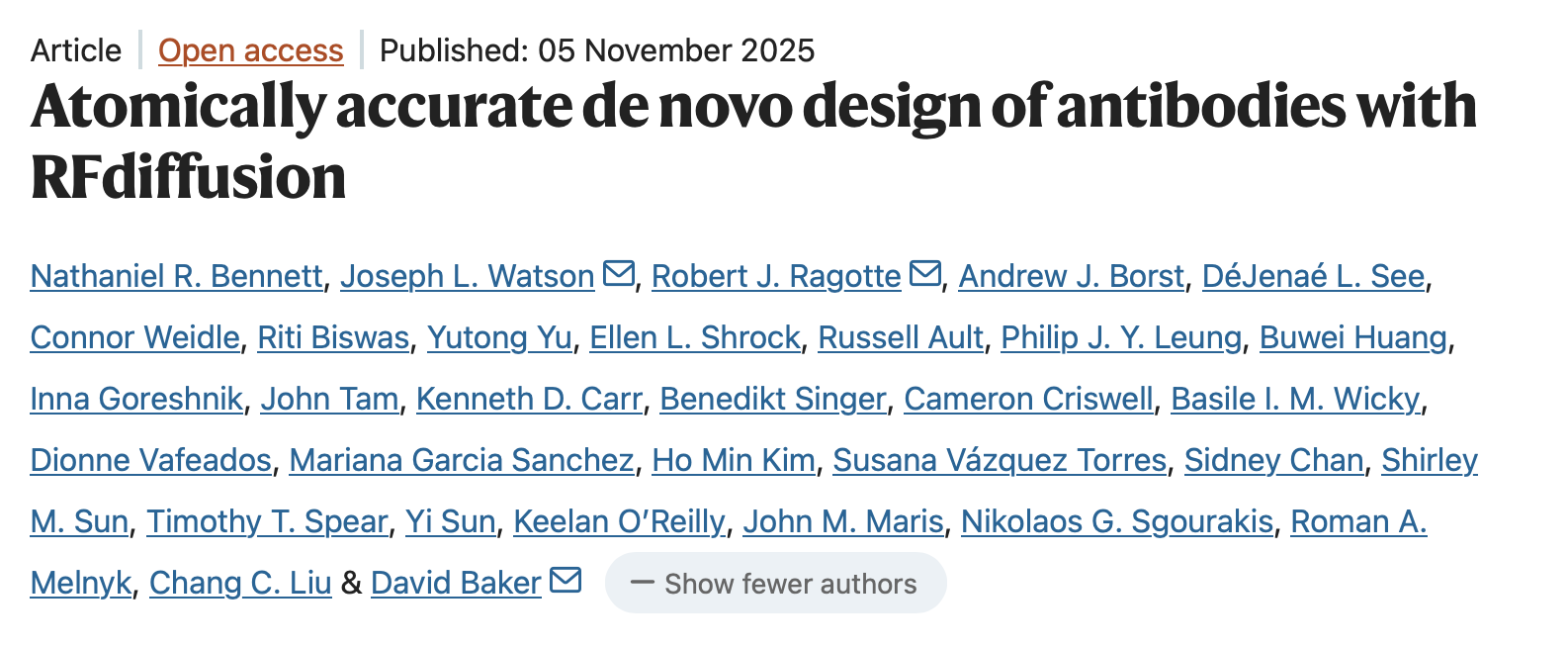Viewport: 1568px width, 647px height.
Task: Open Riti Biswas author page
Action: 334,338
